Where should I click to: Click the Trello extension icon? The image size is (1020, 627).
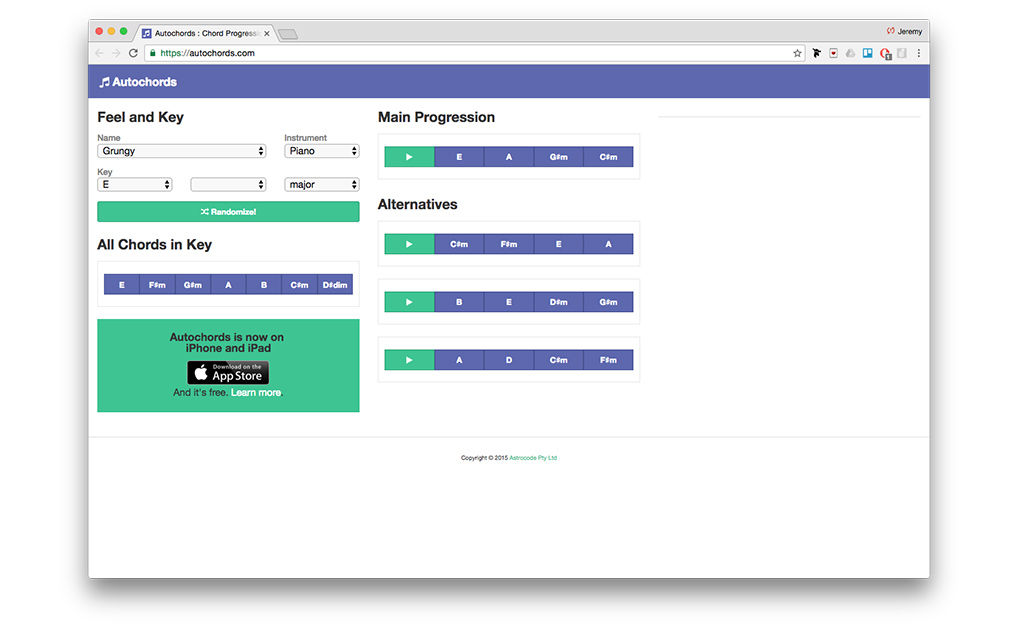pyautogui.click(x=868, y=53)
